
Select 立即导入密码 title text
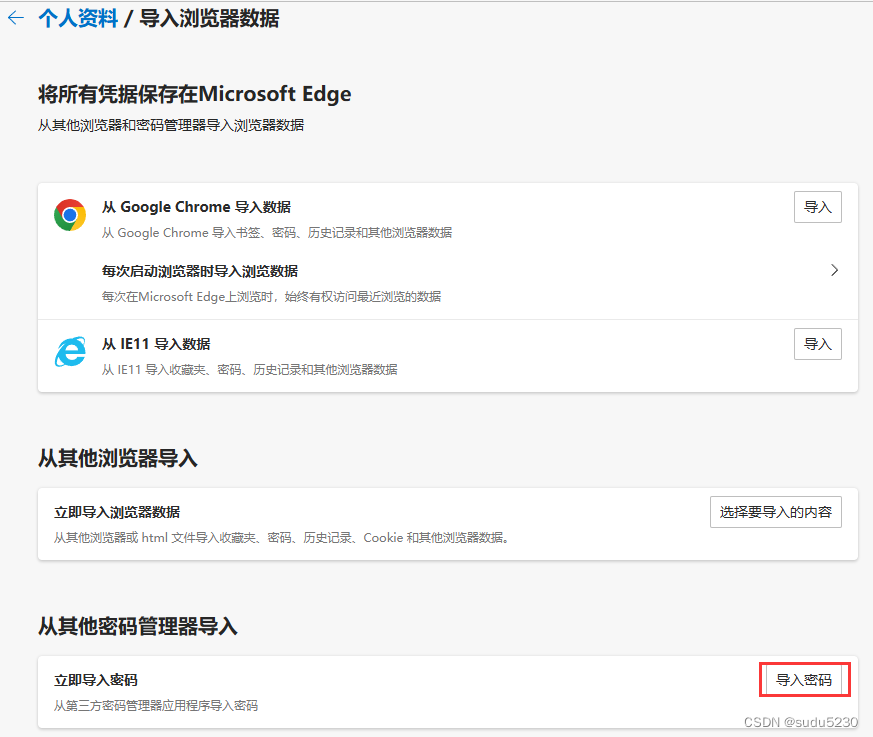(96, 680)
